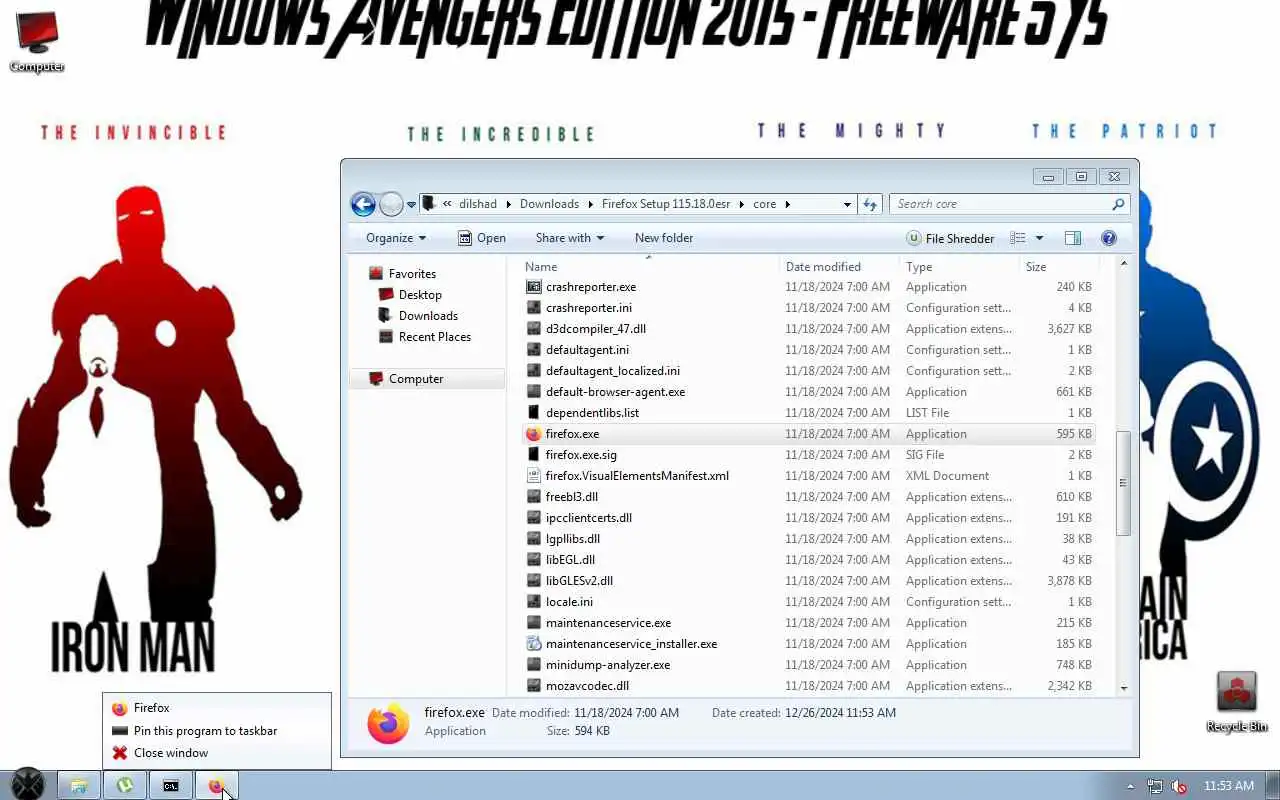Open the recent pages dropdown arrow
The width and height of the screenshot is (1280, 800).
click(411, 205)
